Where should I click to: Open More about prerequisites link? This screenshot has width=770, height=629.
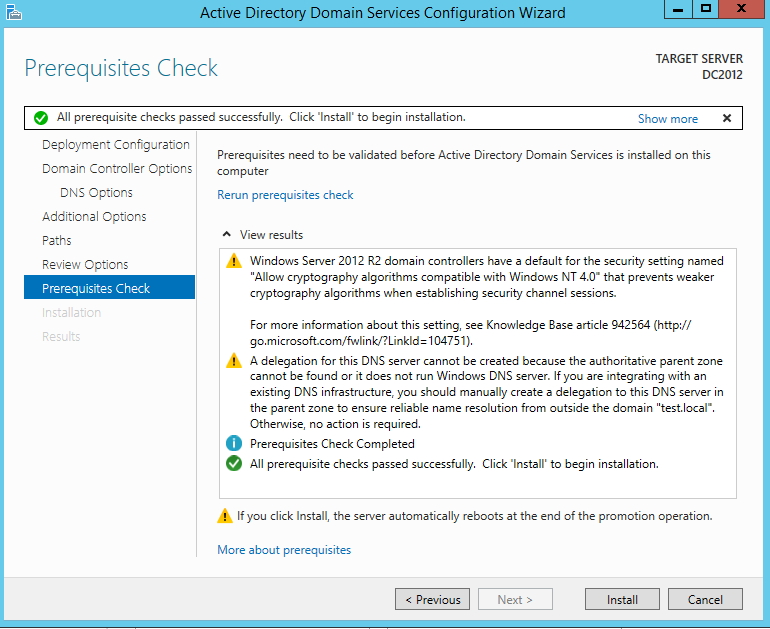click(284, 549)
